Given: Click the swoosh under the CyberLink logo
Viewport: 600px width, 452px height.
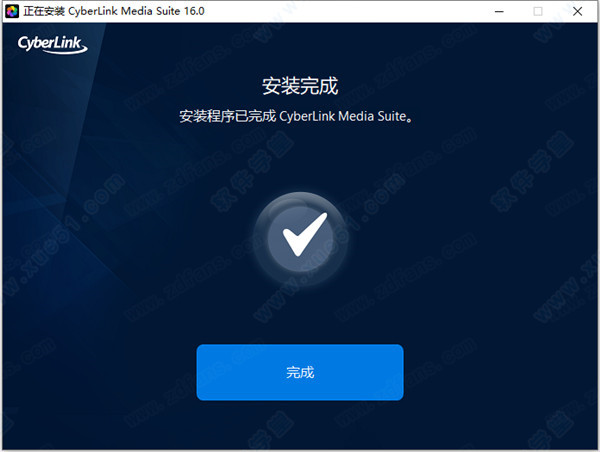Looking at the screenshot, I should point(66,51).
